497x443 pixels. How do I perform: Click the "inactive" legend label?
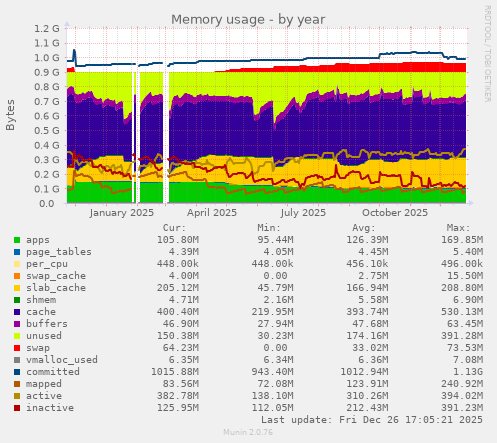(x=50, y=408)
